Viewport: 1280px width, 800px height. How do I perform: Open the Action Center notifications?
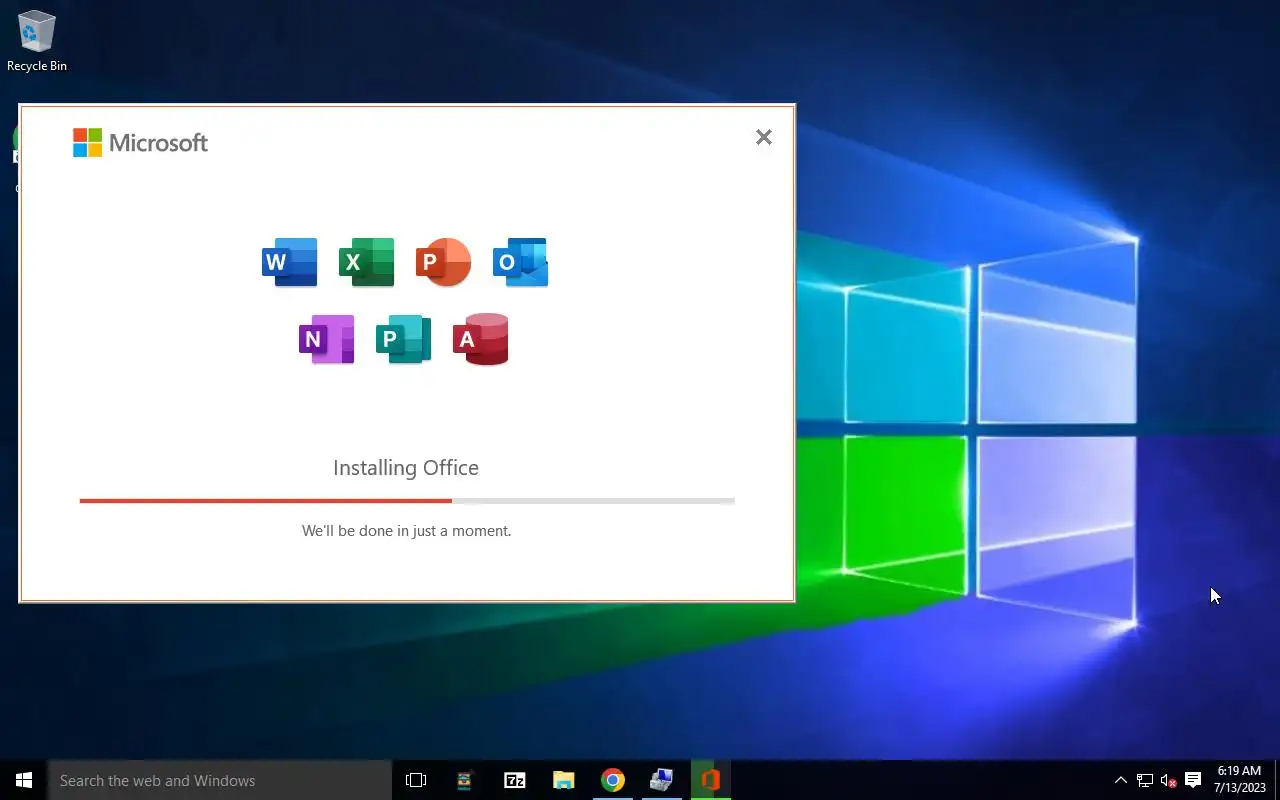point(1192,780)
